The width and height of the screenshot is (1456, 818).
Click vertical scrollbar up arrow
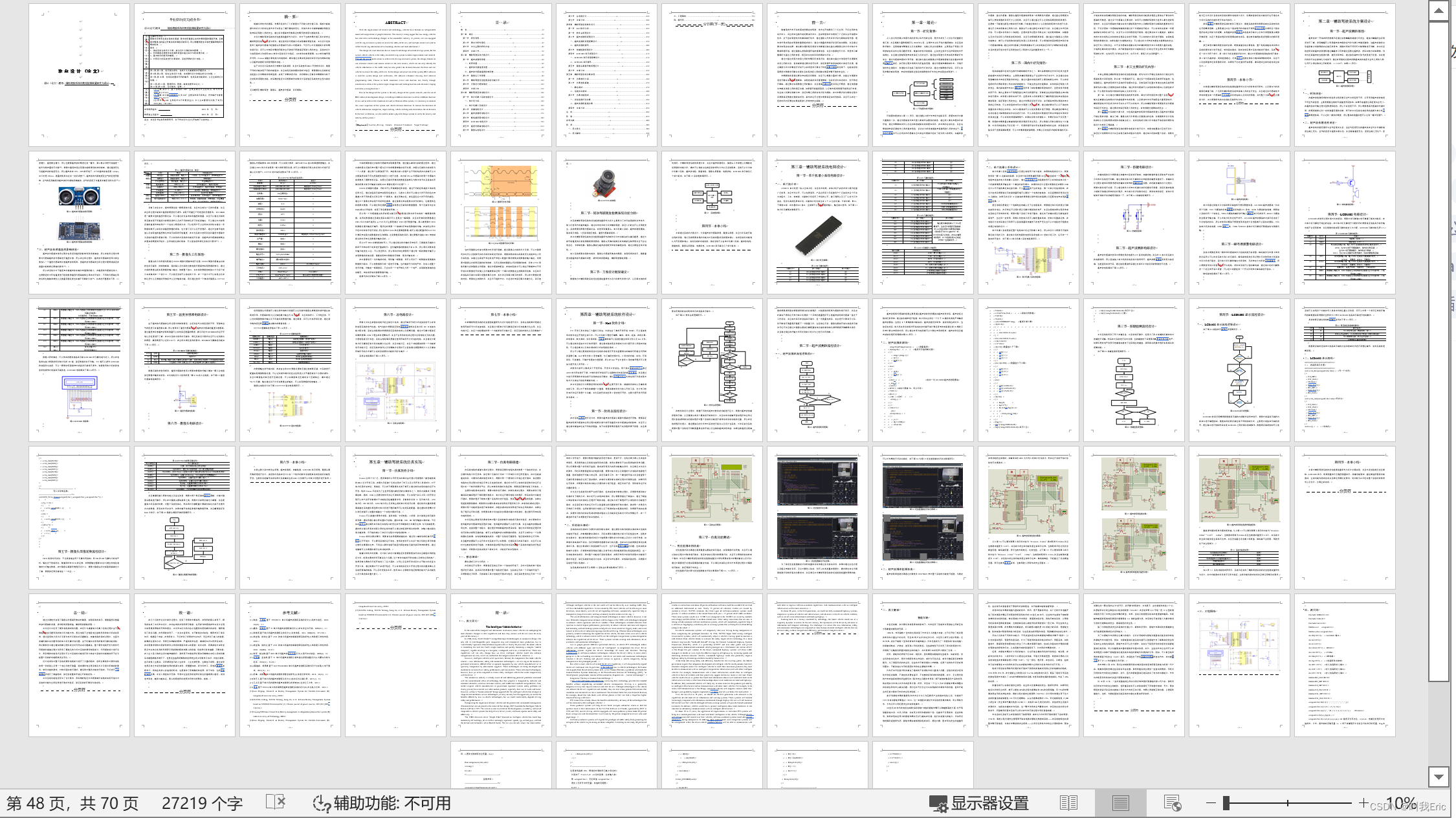1438,10
